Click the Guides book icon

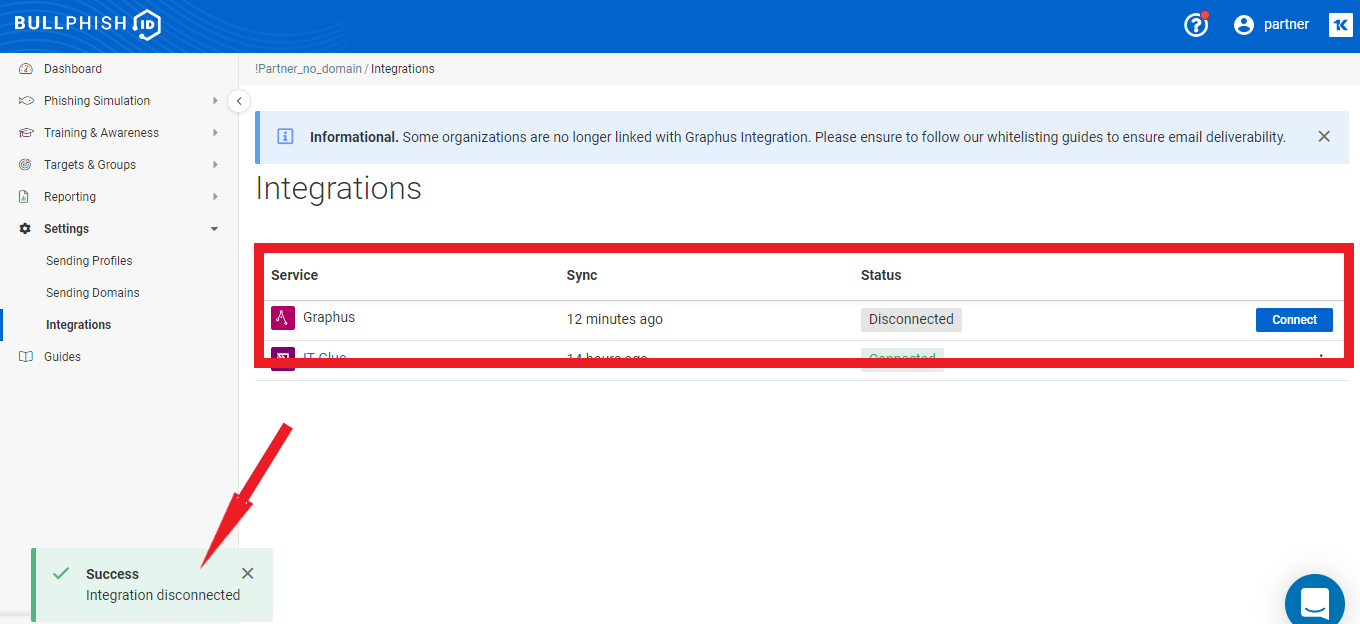pyautogui.click(x=26, y=357)
